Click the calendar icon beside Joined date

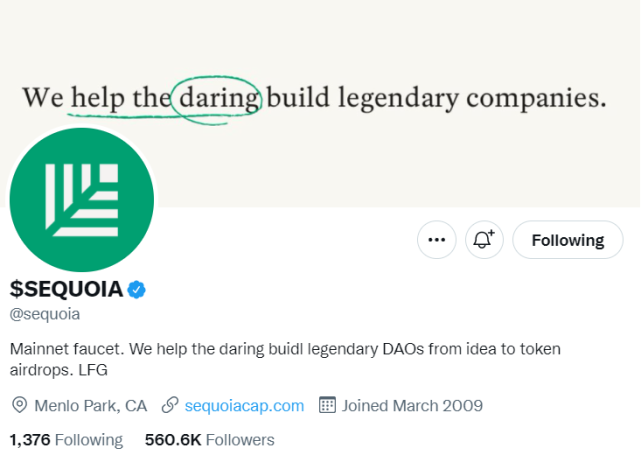[x=326, y=405]
